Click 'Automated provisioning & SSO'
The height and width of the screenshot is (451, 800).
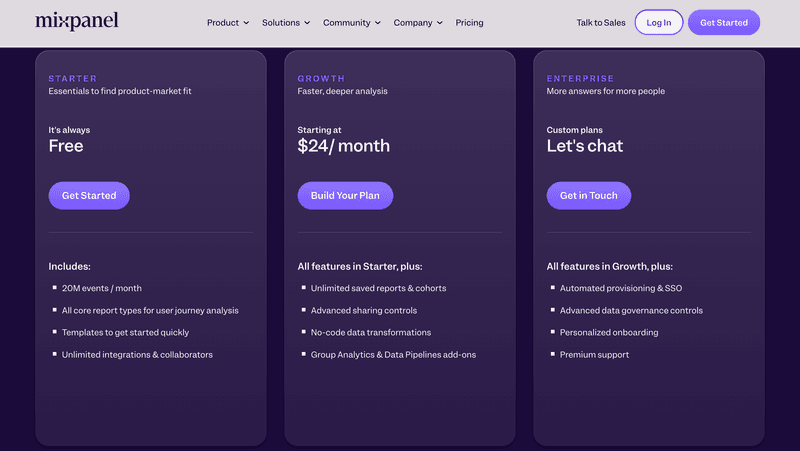tap(621, 288)
